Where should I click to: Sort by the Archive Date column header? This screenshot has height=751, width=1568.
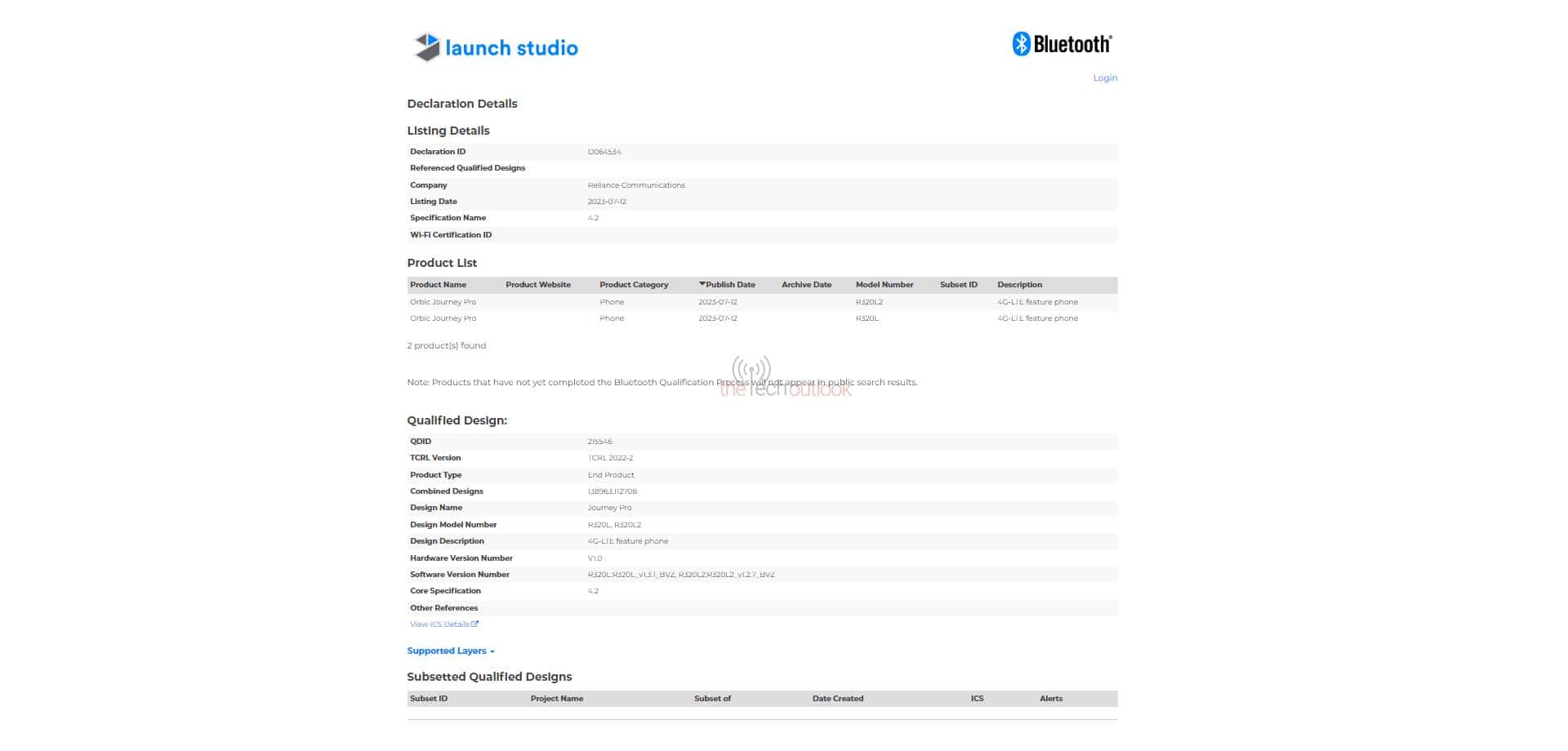coord(806,285)
